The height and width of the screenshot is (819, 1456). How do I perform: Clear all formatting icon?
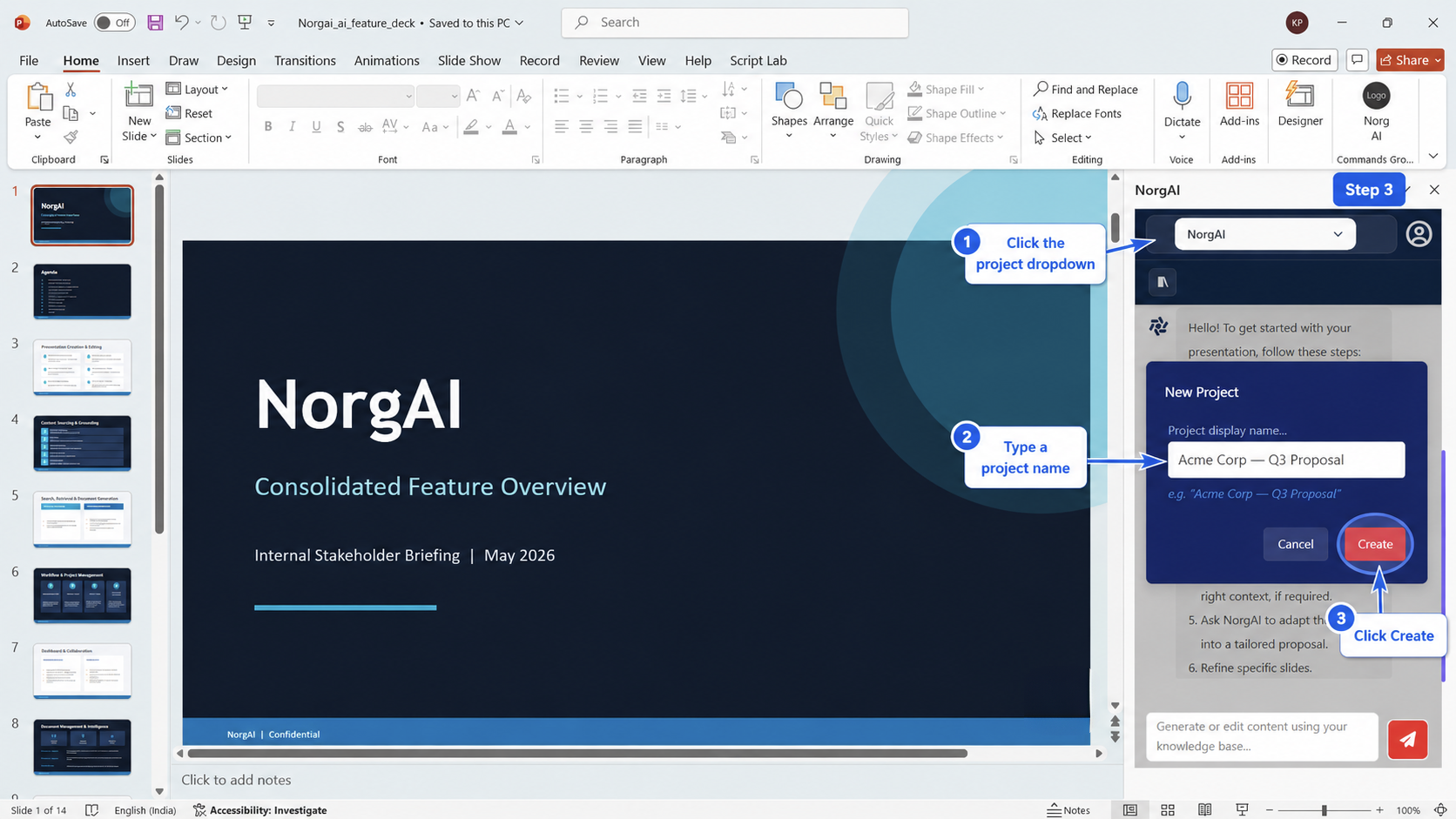pyautogui.click(x=523, y=96)
